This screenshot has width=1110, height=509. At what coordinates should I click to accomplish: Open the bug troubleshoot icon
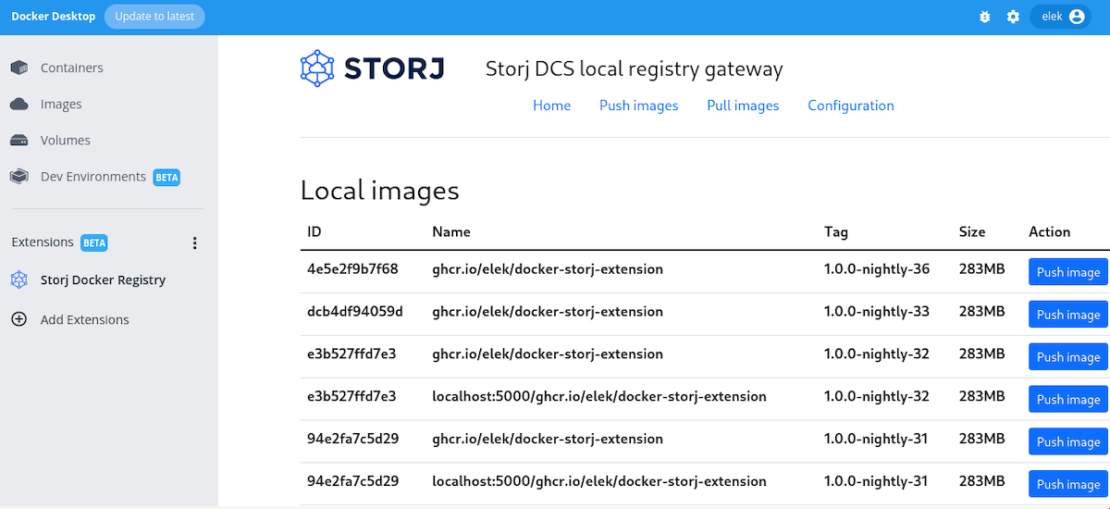[x=984, y=17]
